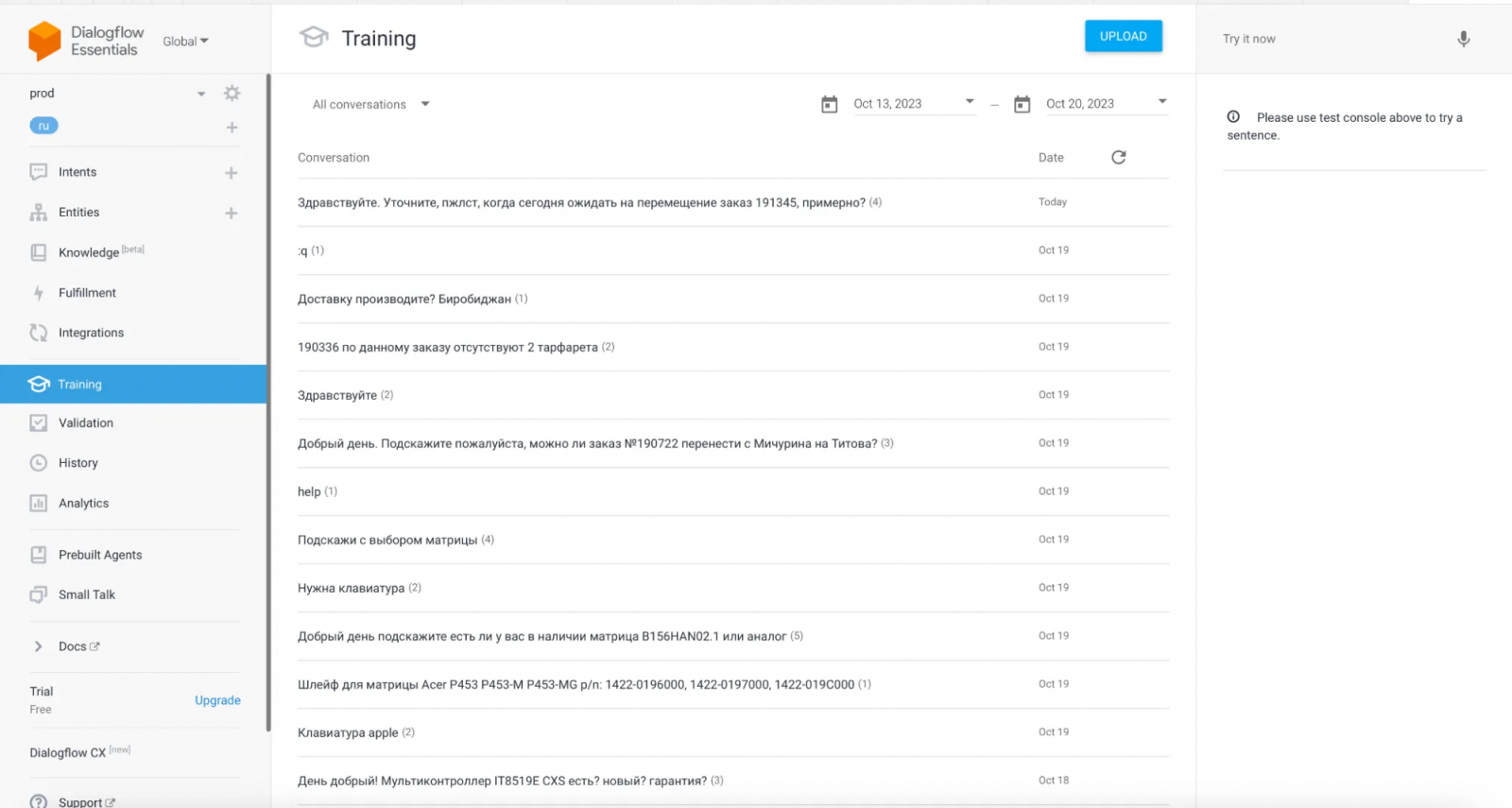Add a new intent with the plus icon
This screenshot has width=1512, height=808.
tap(232, 173)
